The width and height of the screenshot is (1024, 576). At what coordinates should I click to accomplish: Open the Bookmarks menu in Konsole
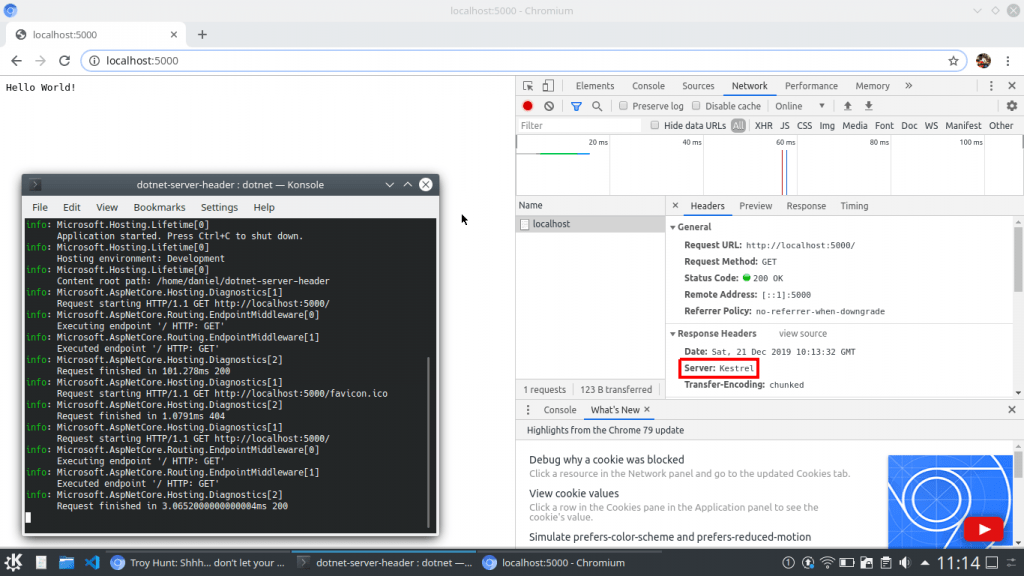tap(160, 207)
